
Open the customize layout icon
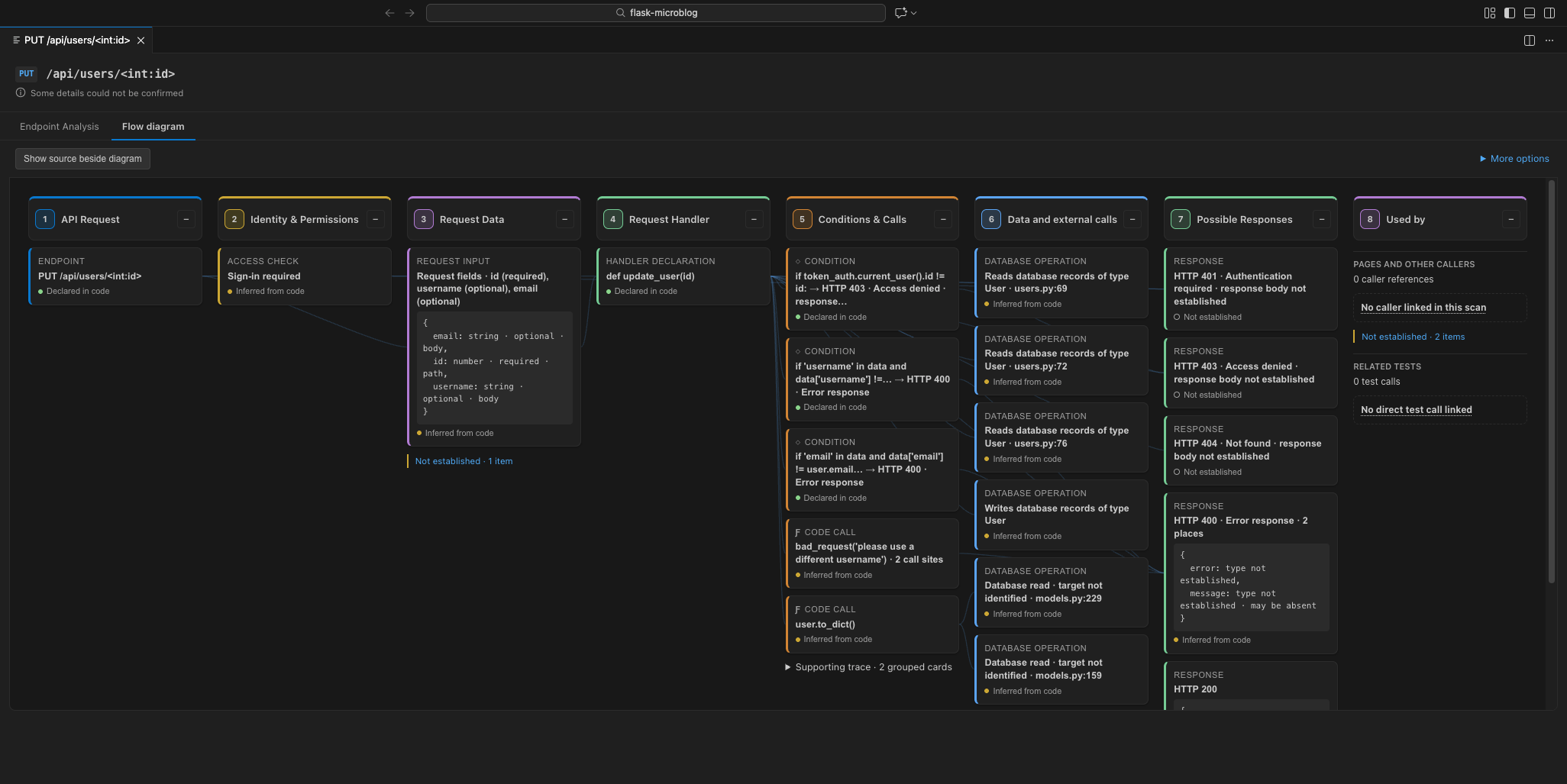[1490, 13]
